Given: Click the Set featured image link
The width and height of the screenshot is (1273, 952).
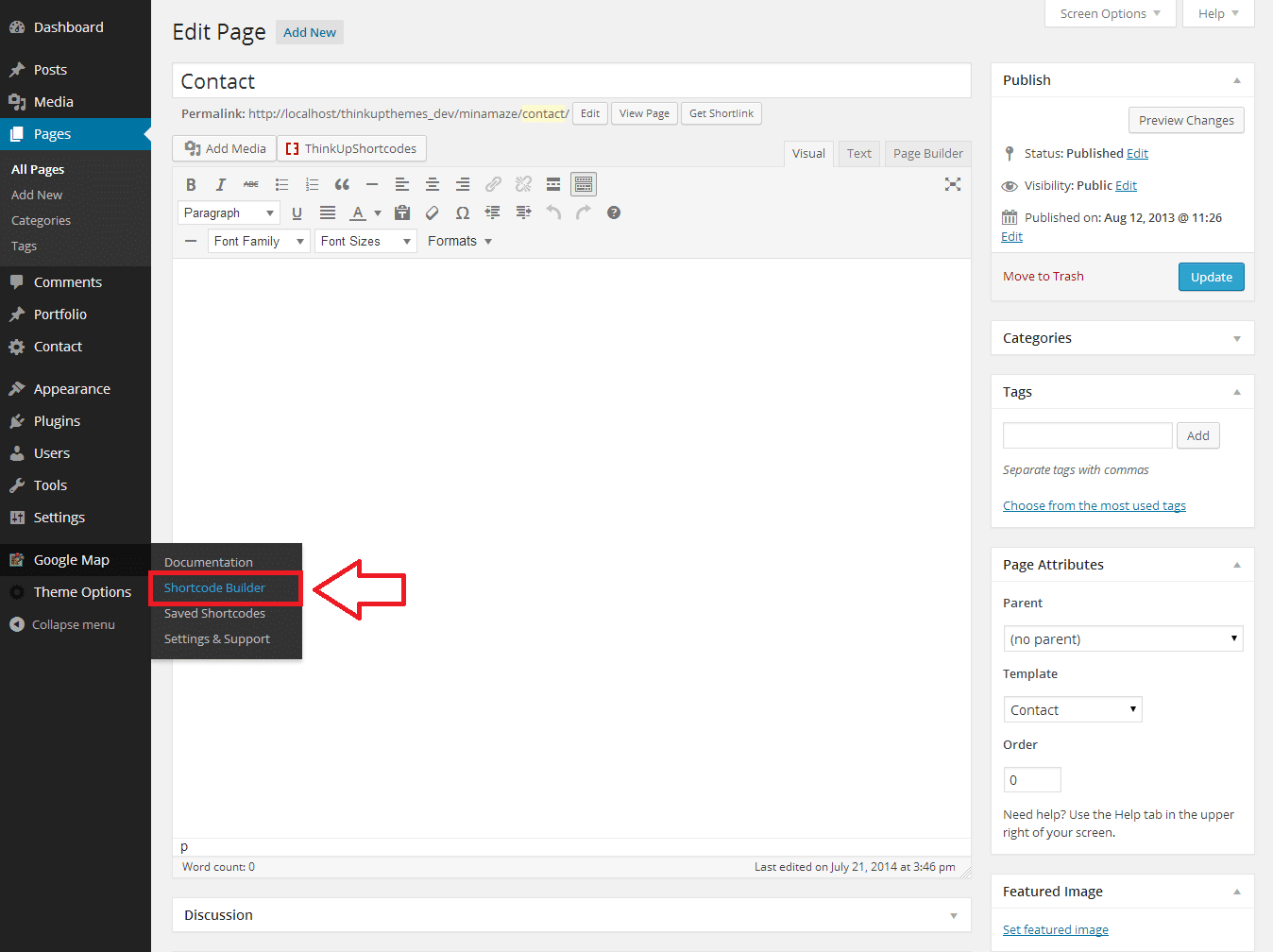Looking at the screenshot, I should pos(1055,930).
